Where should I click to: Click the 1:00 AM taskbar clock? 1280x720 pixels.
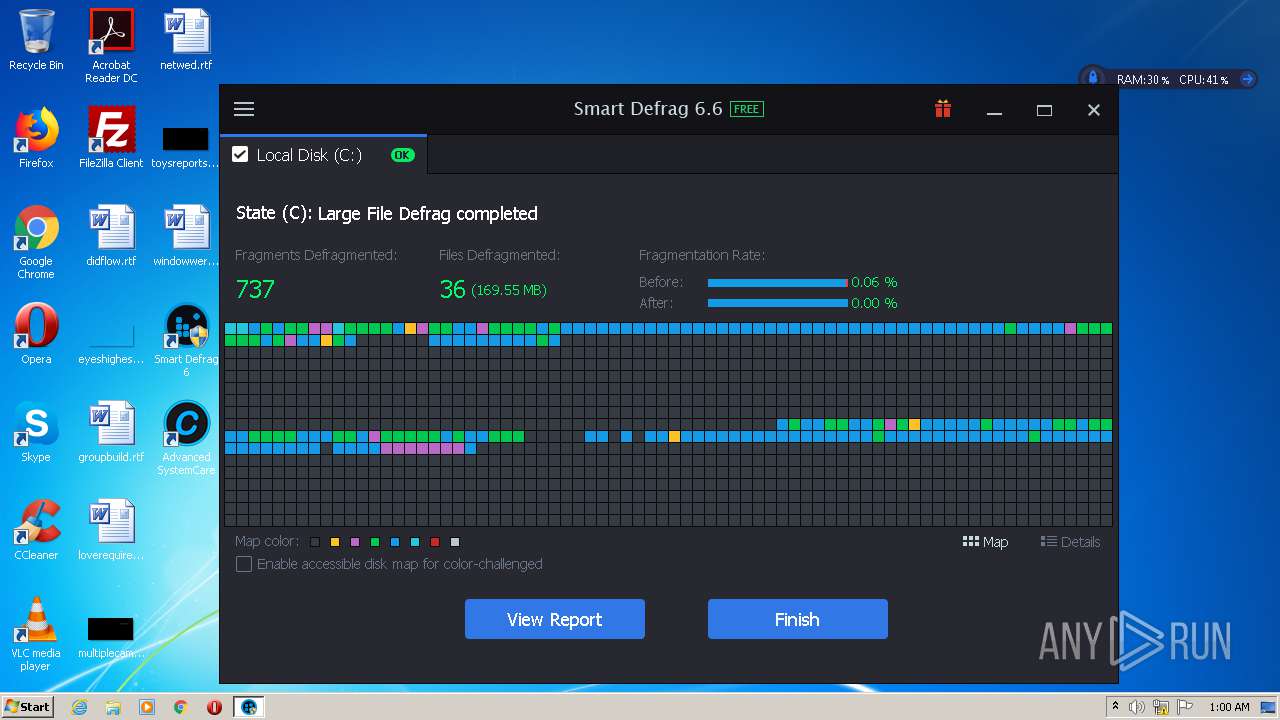click(1229, 707)
